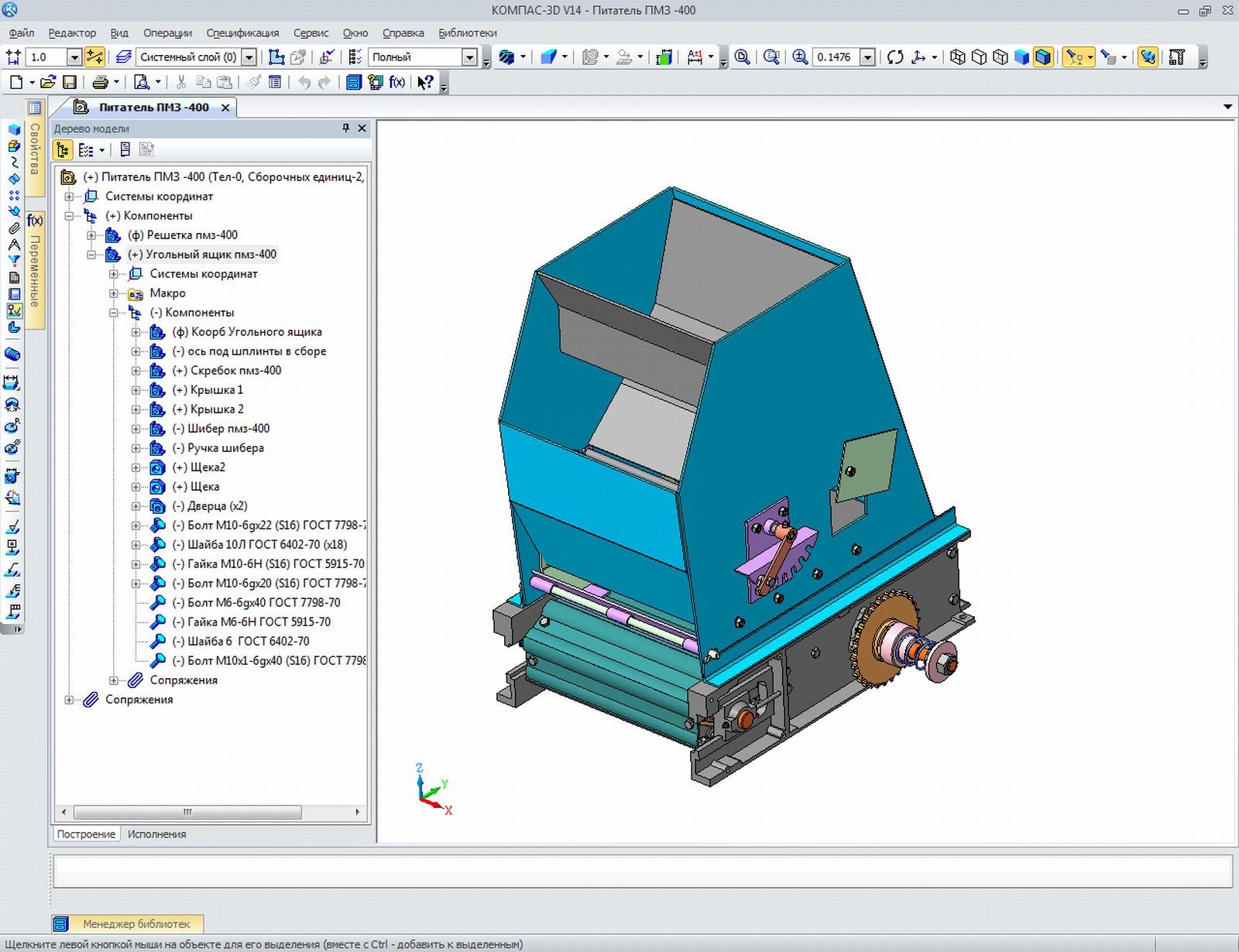This screenshot has width=1239, height=952.
Task: Expand the Системы координат top node
Action: (x=69, y=197)
